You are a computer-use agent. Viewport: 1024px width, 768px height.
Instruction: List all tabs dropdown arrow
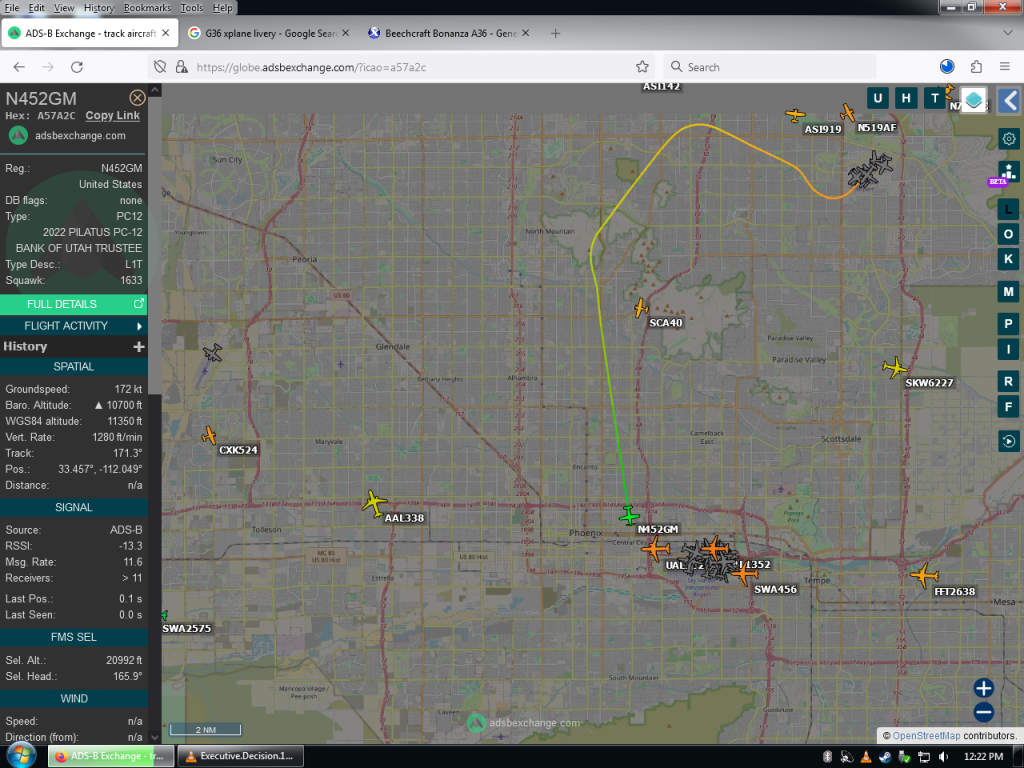tap(1008, 33)
